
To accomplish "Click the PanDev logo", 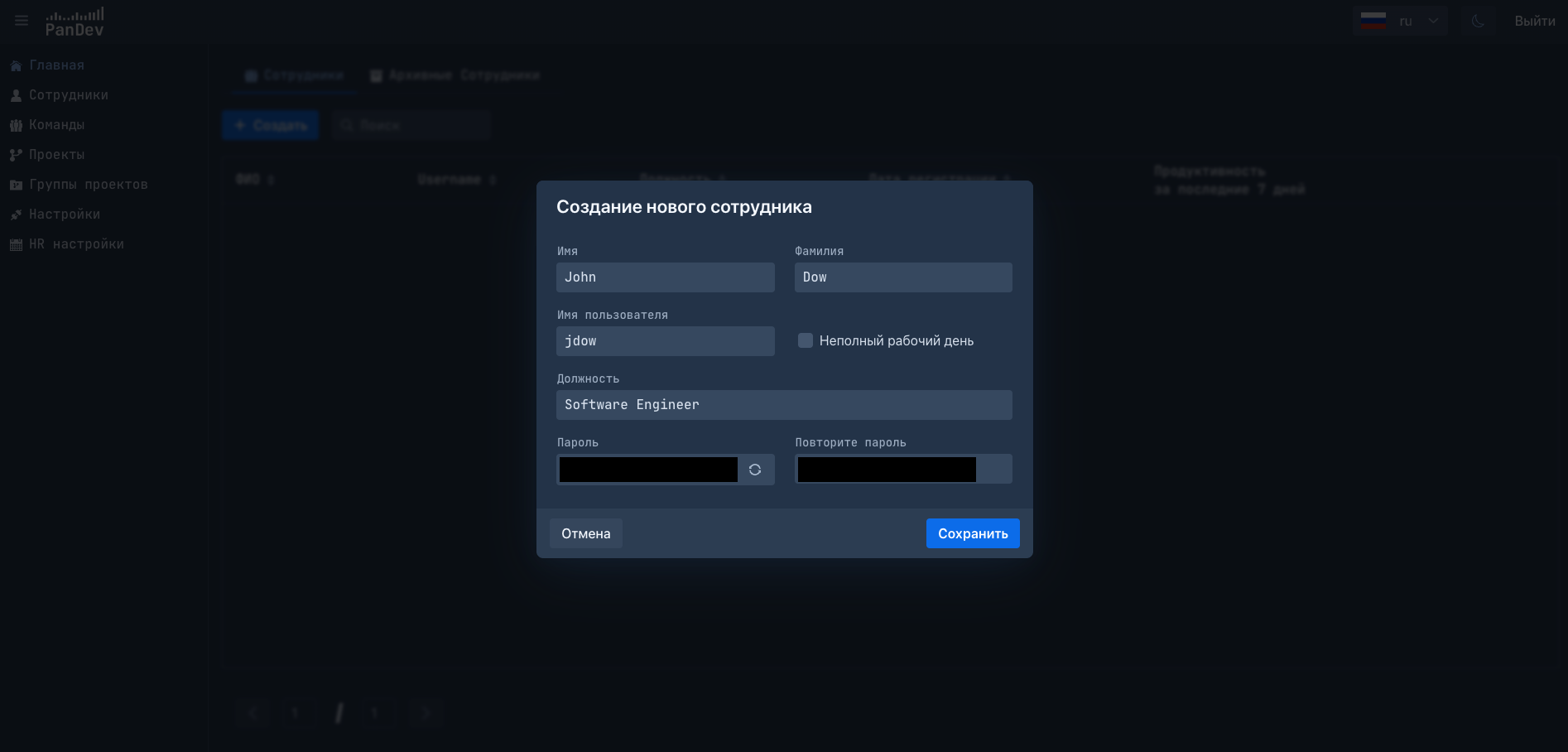I will pyautogui.click(x=76, y=22).
